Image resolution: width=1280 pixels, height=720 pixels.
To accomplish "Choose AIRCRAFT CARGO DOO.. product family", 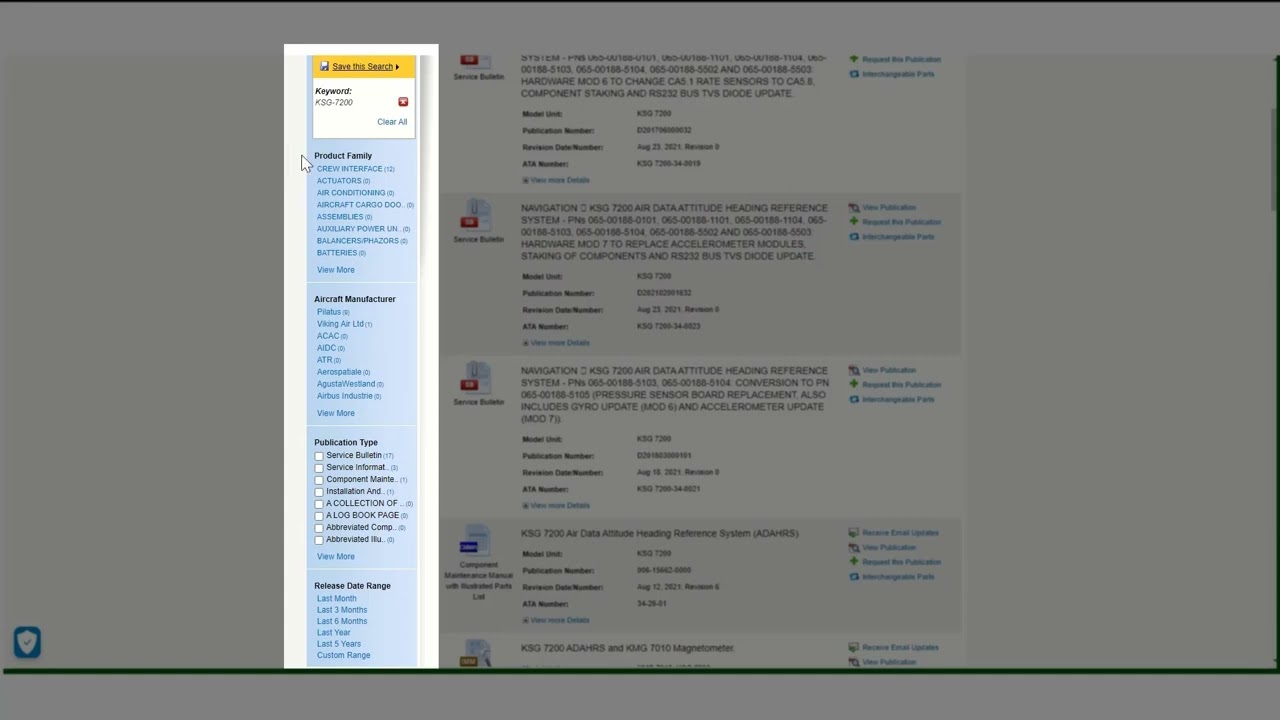I will point(360,205).
